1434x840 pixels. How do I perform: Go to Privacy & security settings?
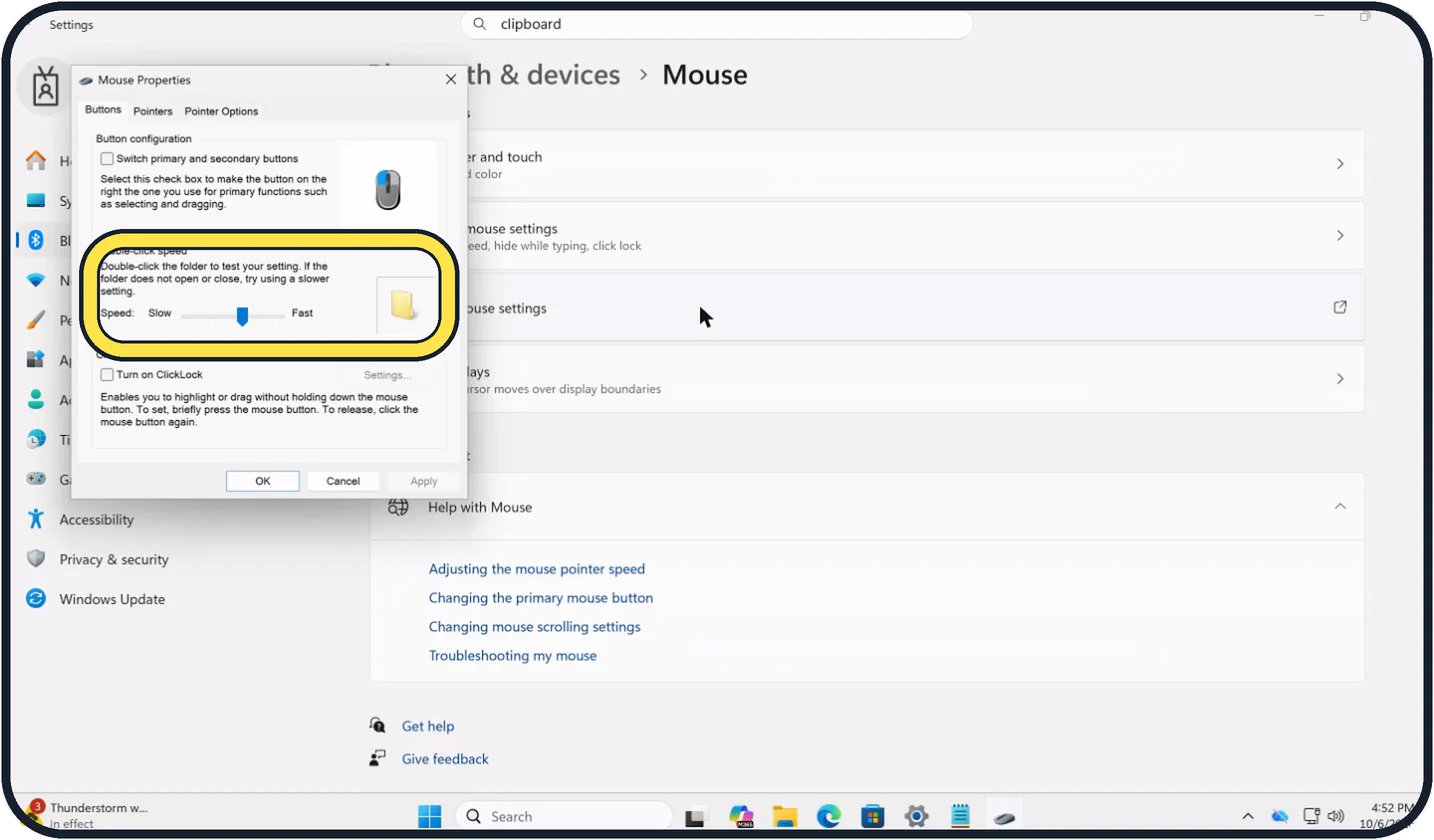pos(100,559)
